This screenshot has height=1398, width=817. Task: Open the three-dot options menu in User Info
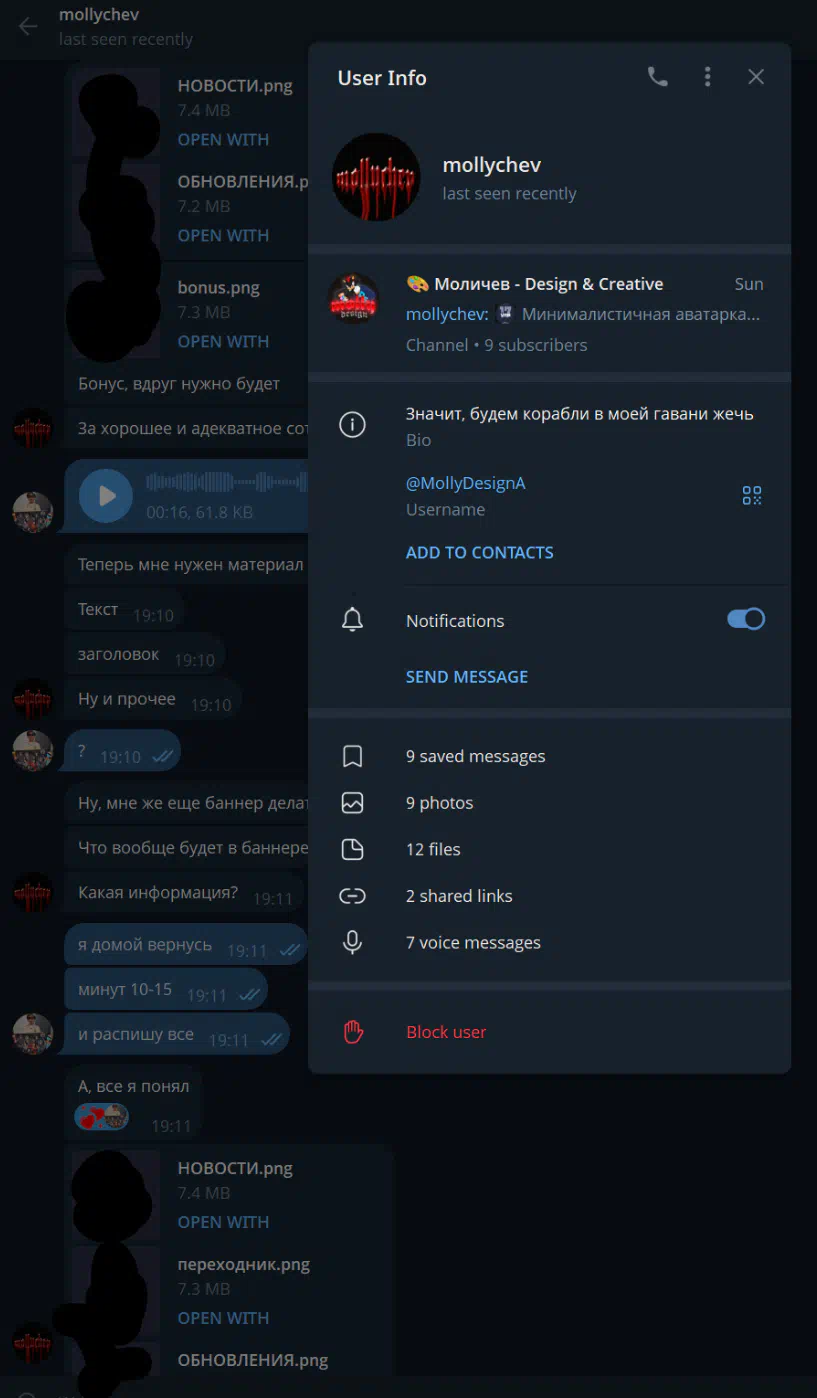coord(707,77)
